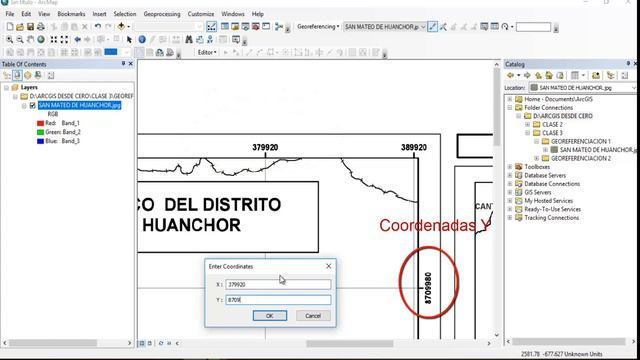The image size is (640, 360).
Task: Collapse the CLASE 3 folder
Action: click(x=527, y=133)
